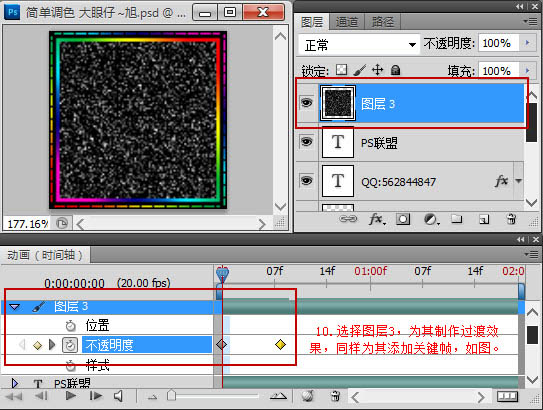Hide layer 图层 3 eye icon
This screenshot has height=410, width=543.
point(306,103)
